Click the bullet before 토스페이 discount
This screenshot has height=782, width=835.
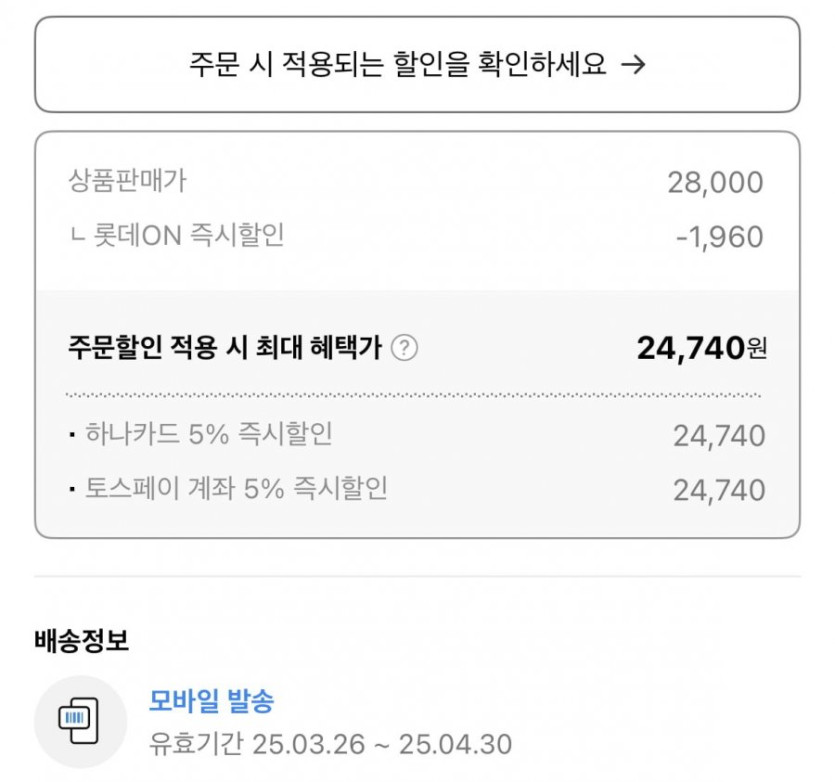coord(72,491)
